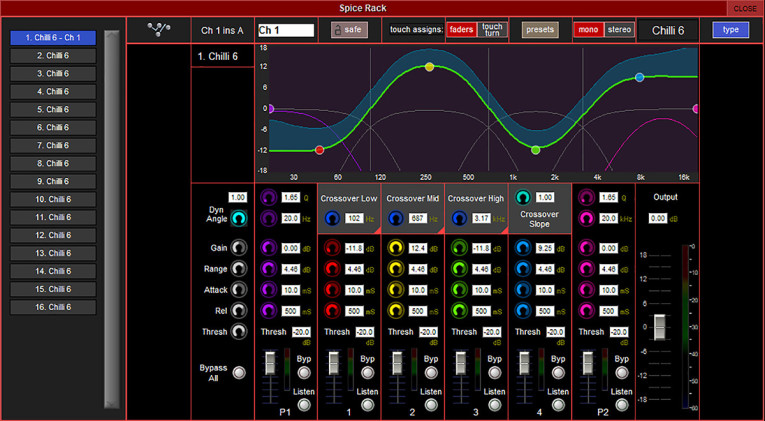Click the yellow band 2 EQ node

tap(429, 67)
